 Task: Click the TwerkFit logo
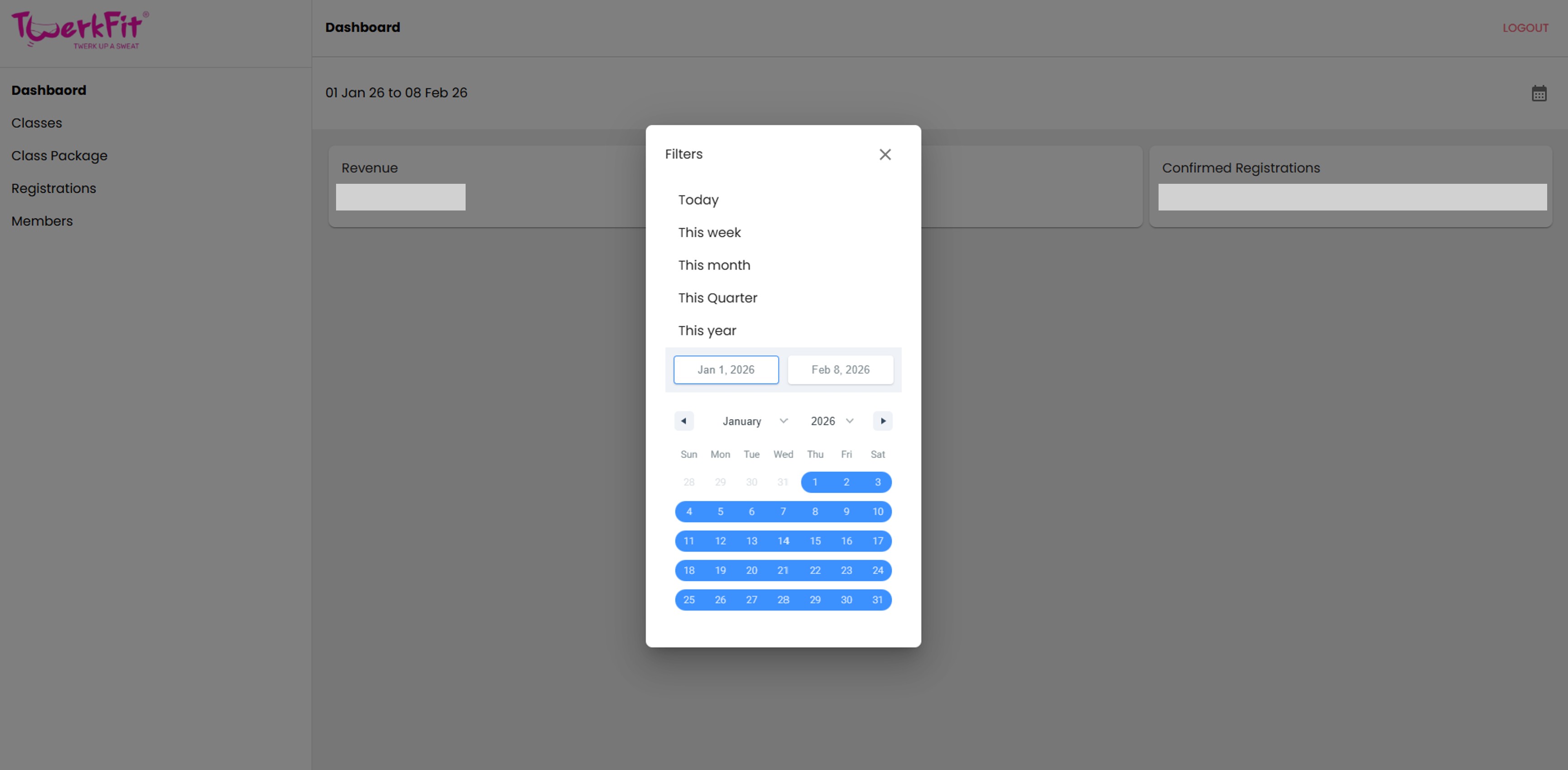pos(80,30)
